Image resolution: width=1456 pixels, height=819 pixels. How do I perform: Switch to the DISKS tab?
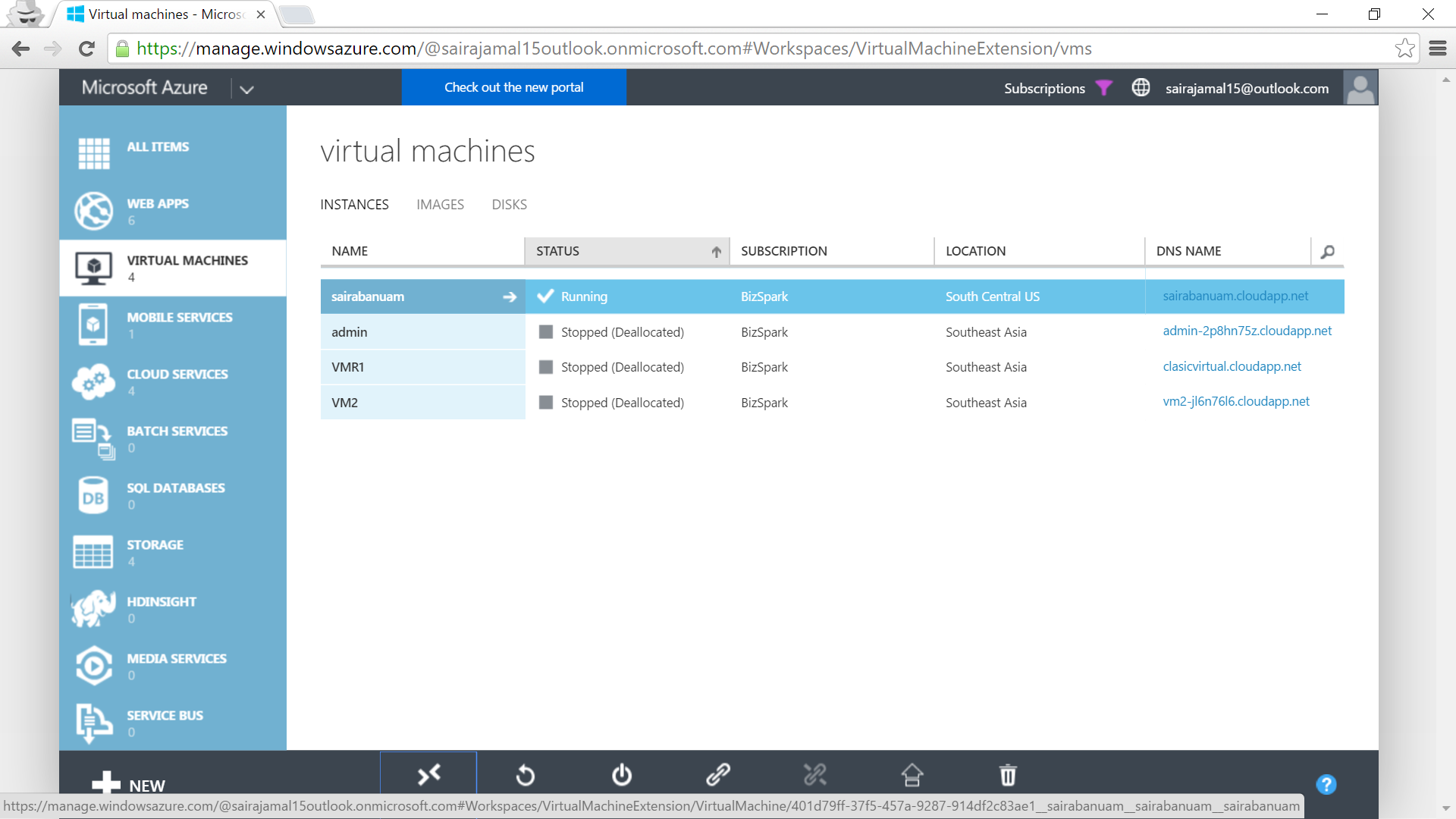[509, 205]
